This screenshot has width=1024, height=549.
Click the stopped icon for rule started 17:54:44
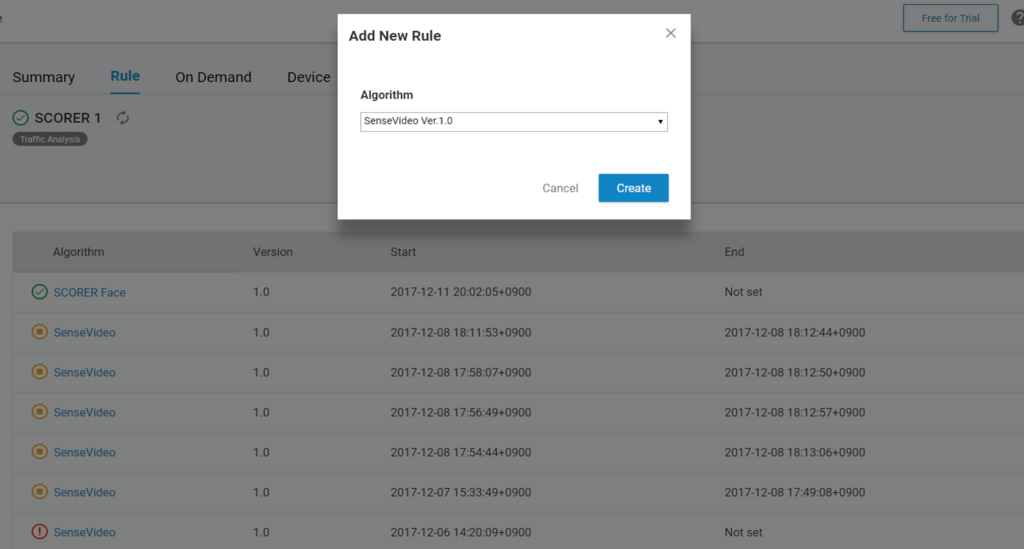[39, 452]
